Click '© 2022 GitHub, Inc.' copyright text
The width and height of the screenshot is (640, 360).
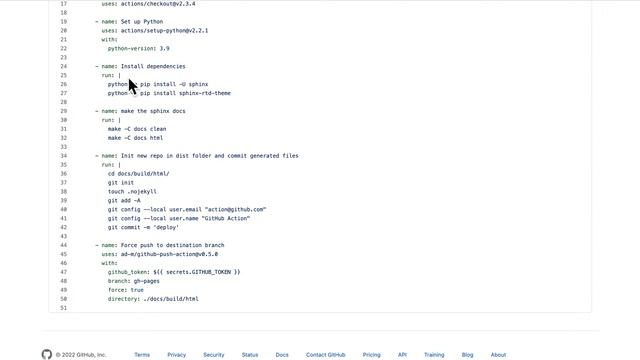pos(81,355)
